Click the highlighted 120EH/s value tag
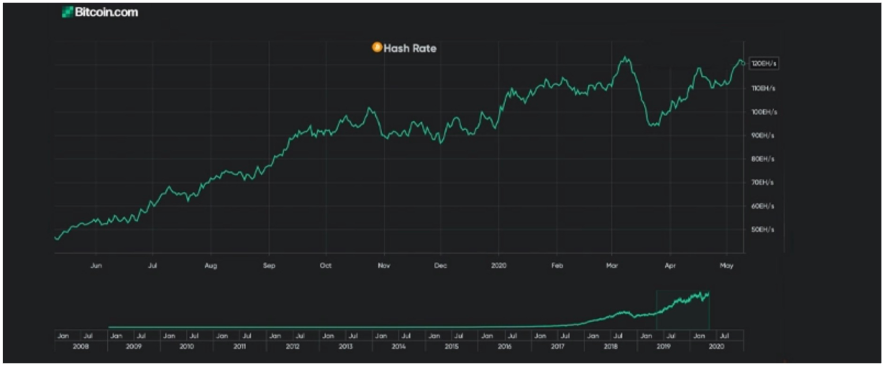This screenshot has width=888, height=367. (763, 64)
